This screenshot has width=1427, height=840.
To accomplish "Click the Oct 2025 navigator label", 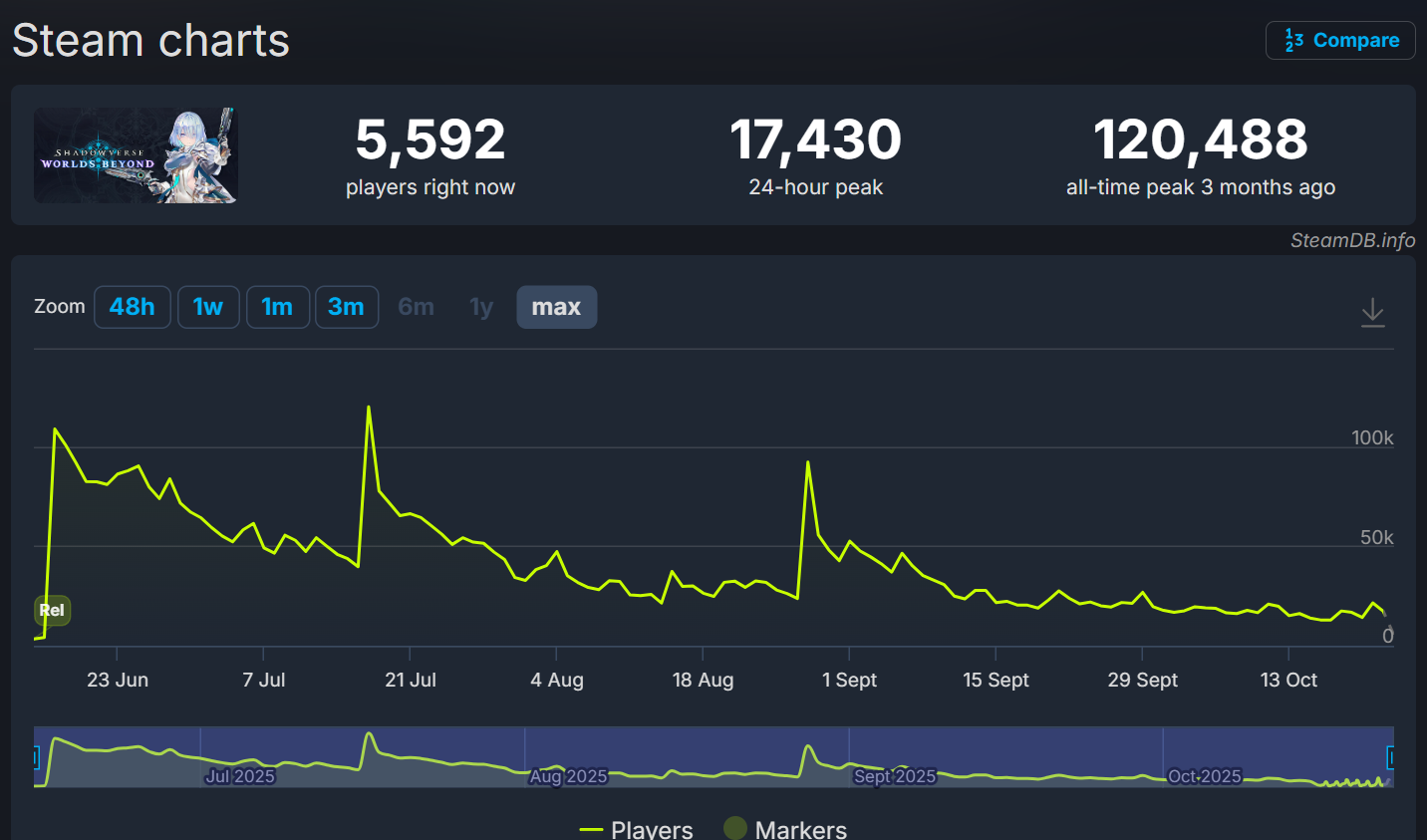I will 1205,776.
